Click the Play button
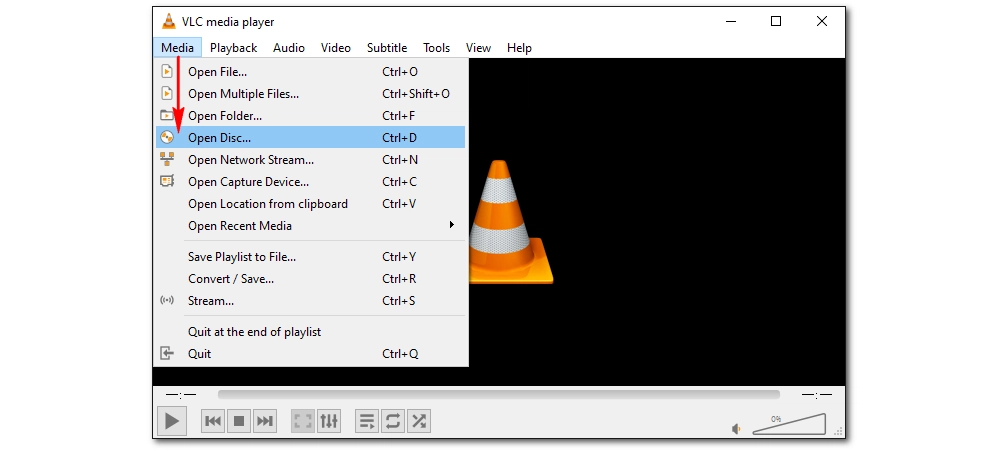This screenshot has width=1000, height=450. 172,421
